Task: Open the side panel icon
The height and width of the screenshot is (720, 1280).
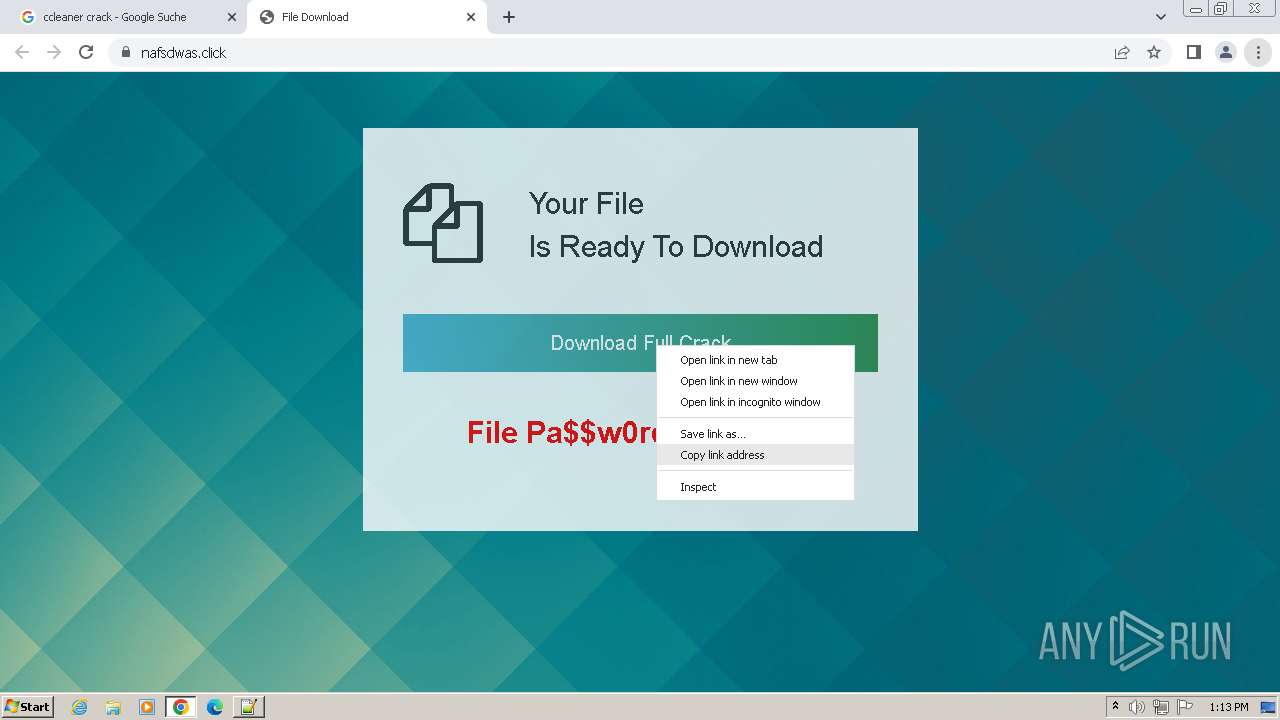Action: (x=1193, y=53)
